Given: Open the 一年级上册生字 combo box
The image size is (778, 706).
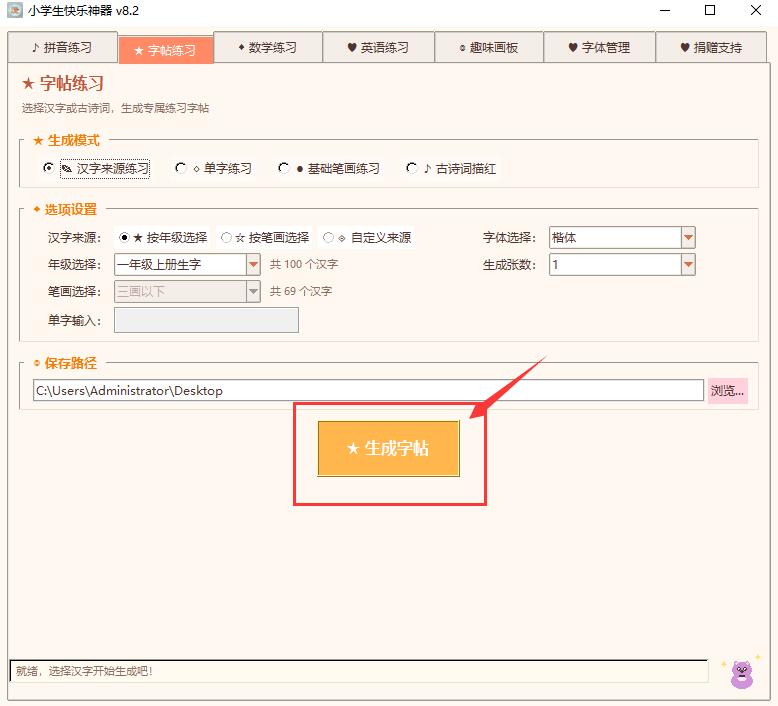Looking at the screenshot, I should click(187, 264).
